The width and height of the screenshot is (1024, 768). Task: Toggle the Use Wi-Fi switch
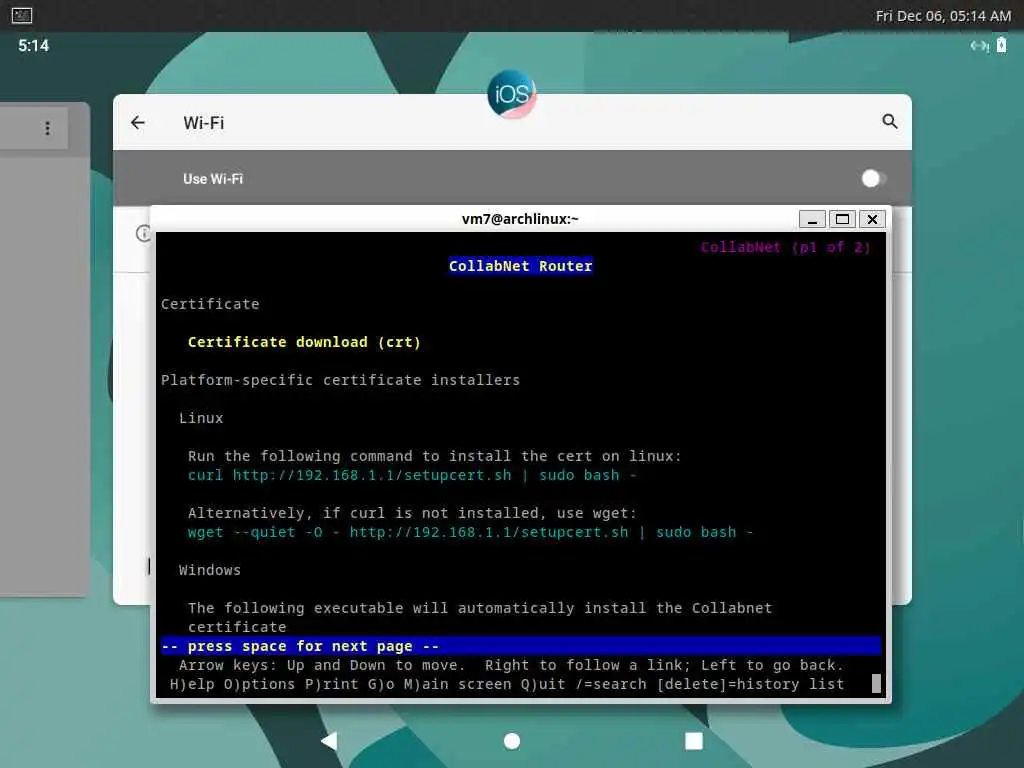click(x=873, y=178)
